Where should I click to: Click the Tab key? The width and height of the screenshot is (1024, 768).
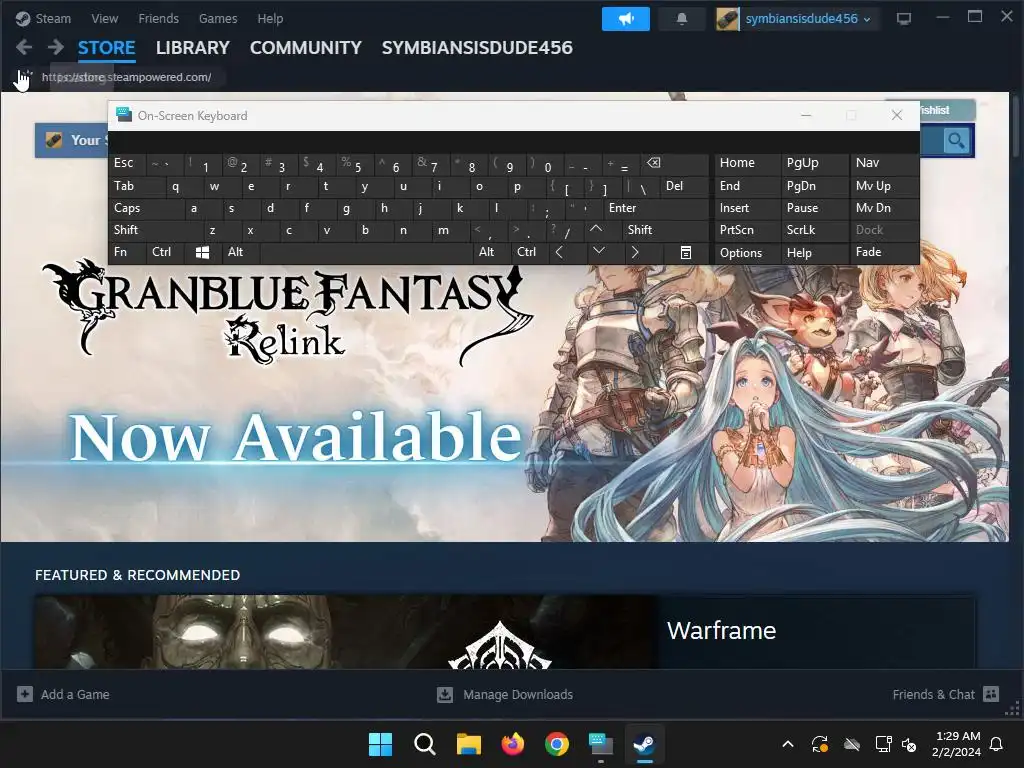136,186
